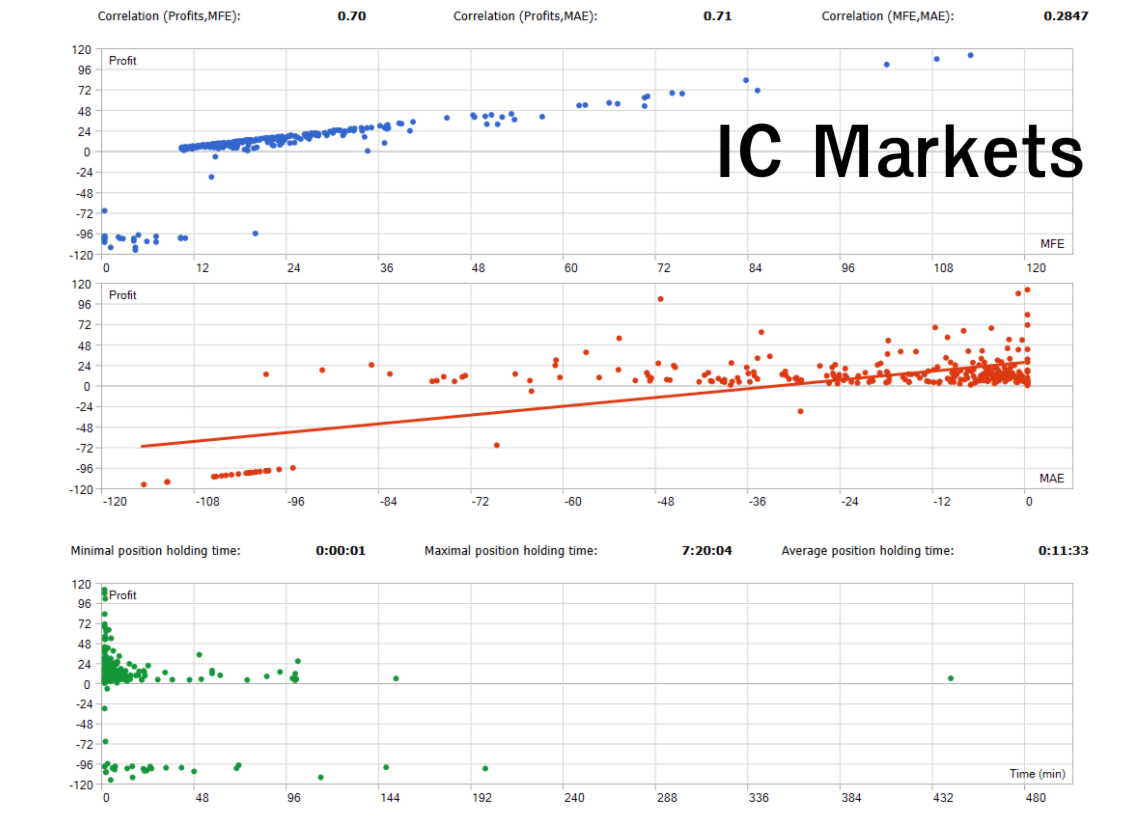1148x826 pixels.
Task: Click x-axis tick label 60 on MFE chart
Action: pyautogui.click(x=570, y=268)
